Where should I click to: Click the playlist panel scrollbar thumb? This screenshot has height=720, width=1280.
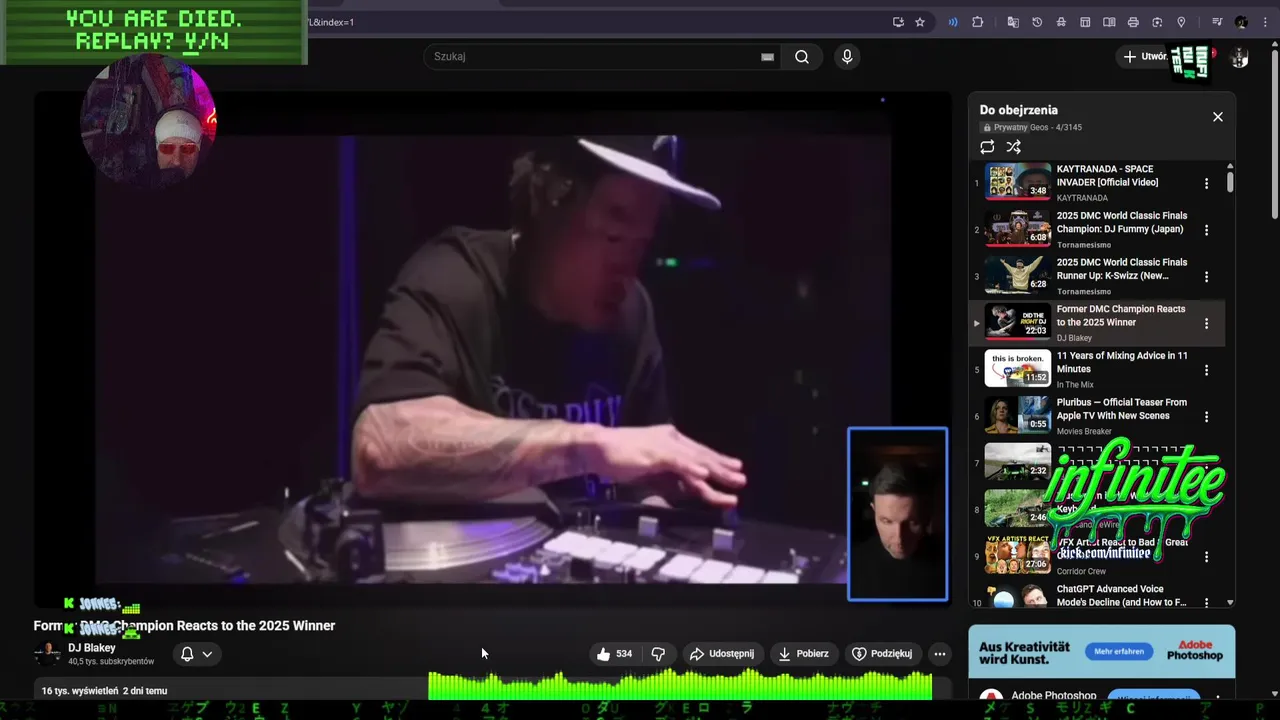tap(1230, 182)
